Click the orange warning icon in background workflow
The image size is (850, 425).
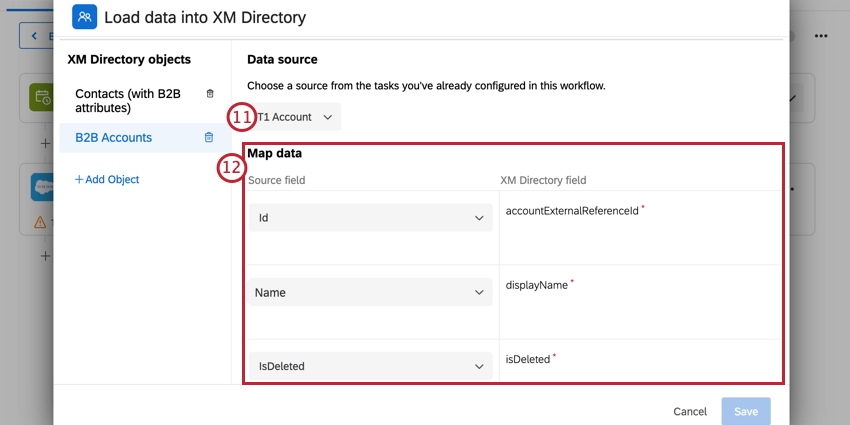[40, 222]
